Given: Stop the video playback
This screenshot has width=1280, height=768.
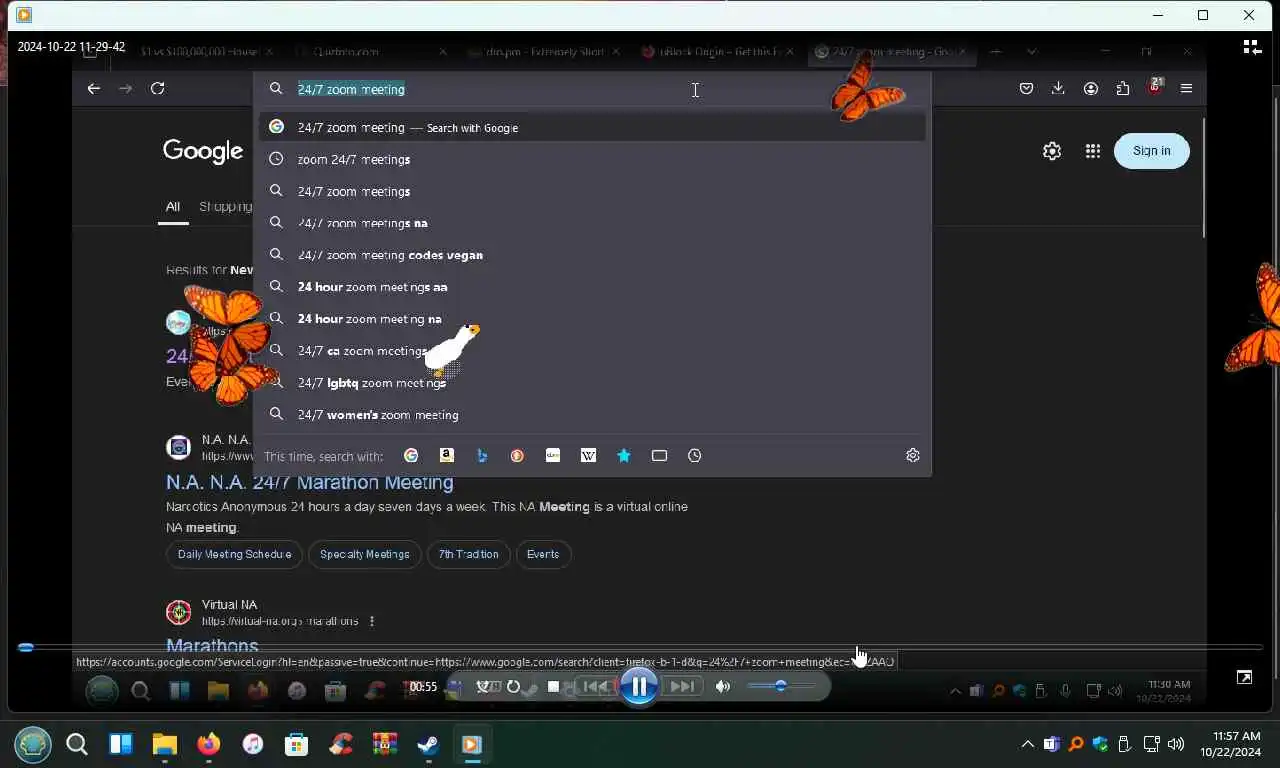Looking at the screenshot, I should point(553,687).
